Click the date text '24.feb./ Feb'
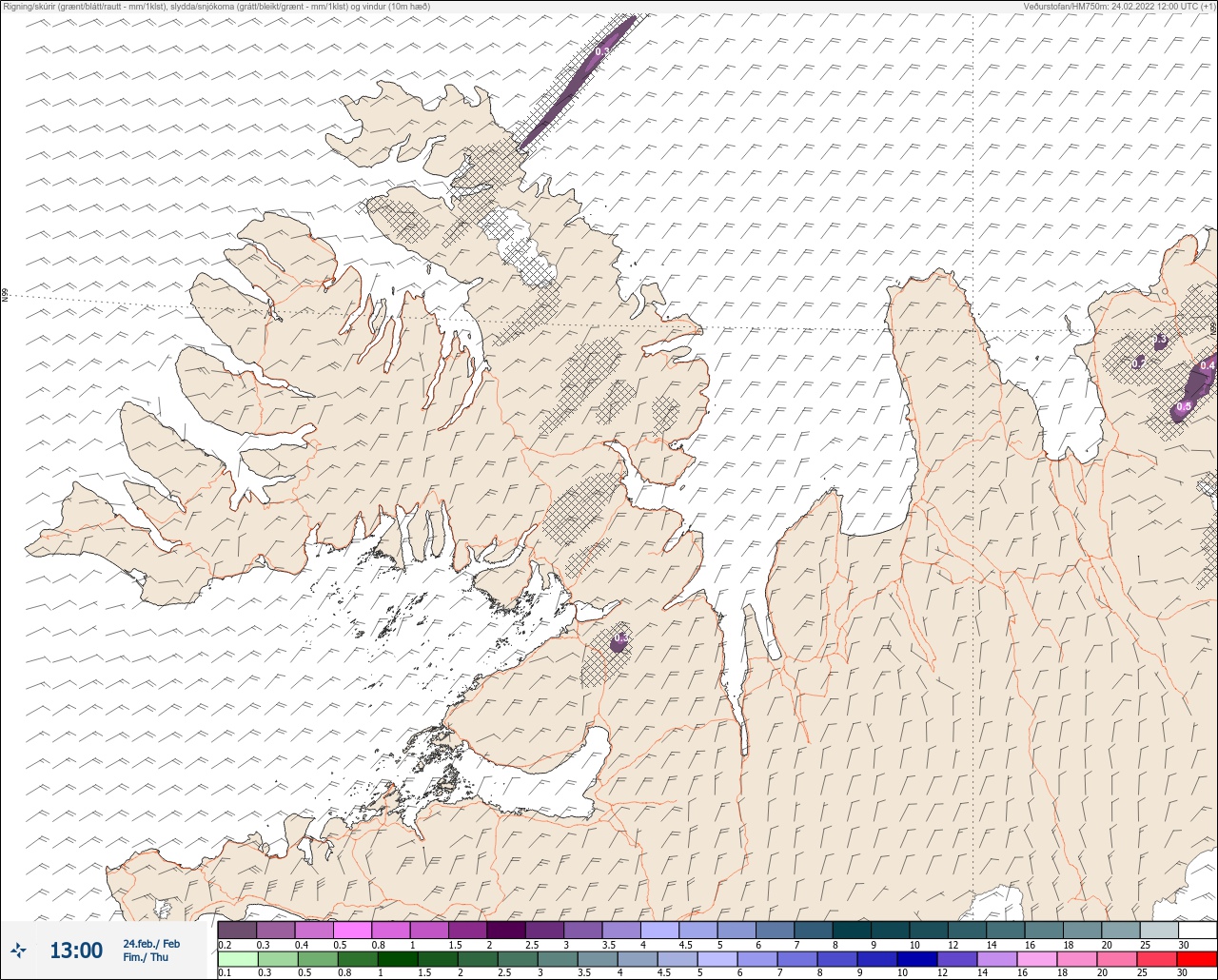Viewport: 1218px width, 980px height. tap(151, 943)
